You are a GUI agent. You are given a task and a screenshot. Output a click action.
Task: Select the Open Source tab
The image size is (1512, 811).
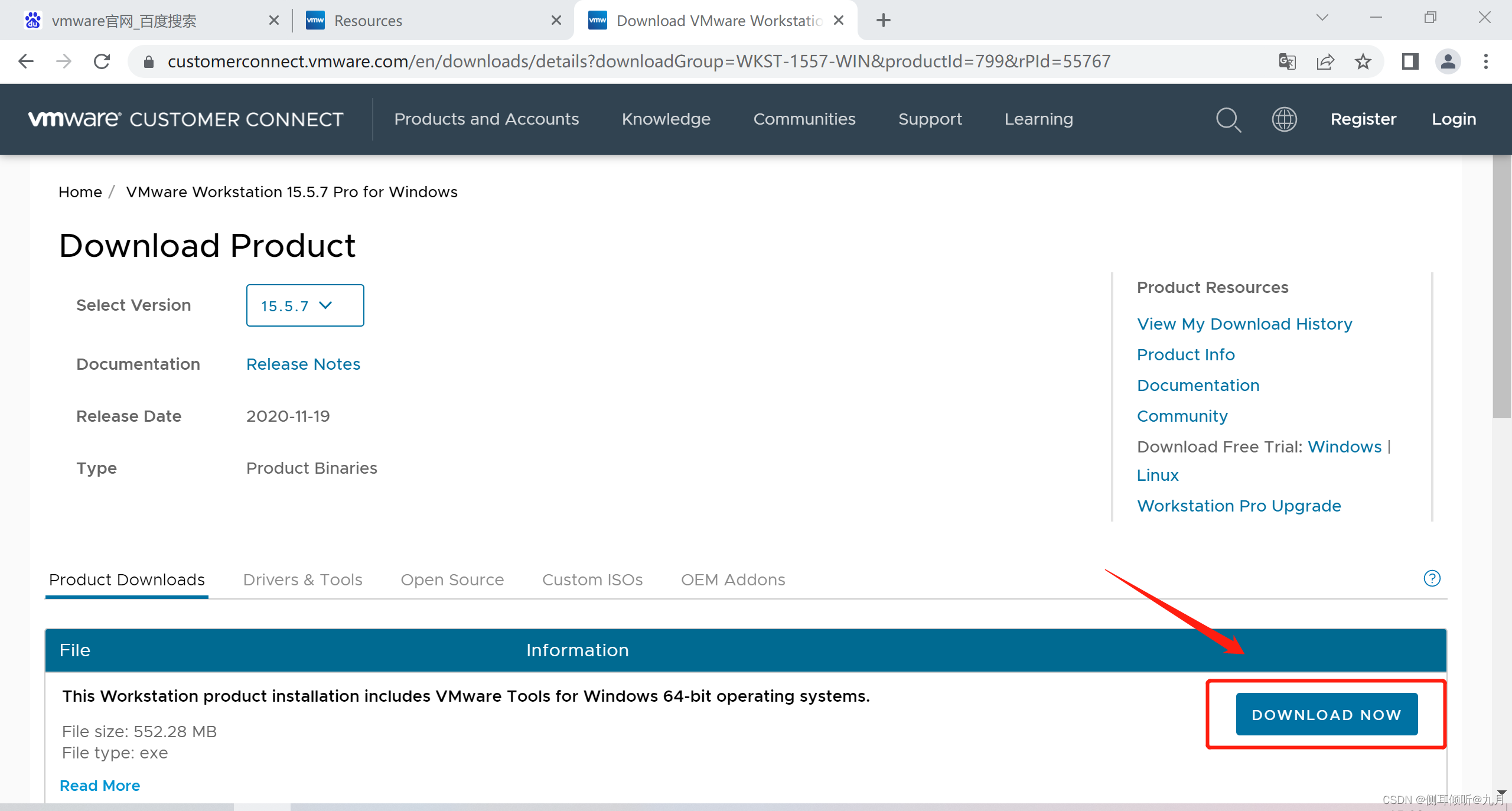pyautogui.click(x=452, y=578)
